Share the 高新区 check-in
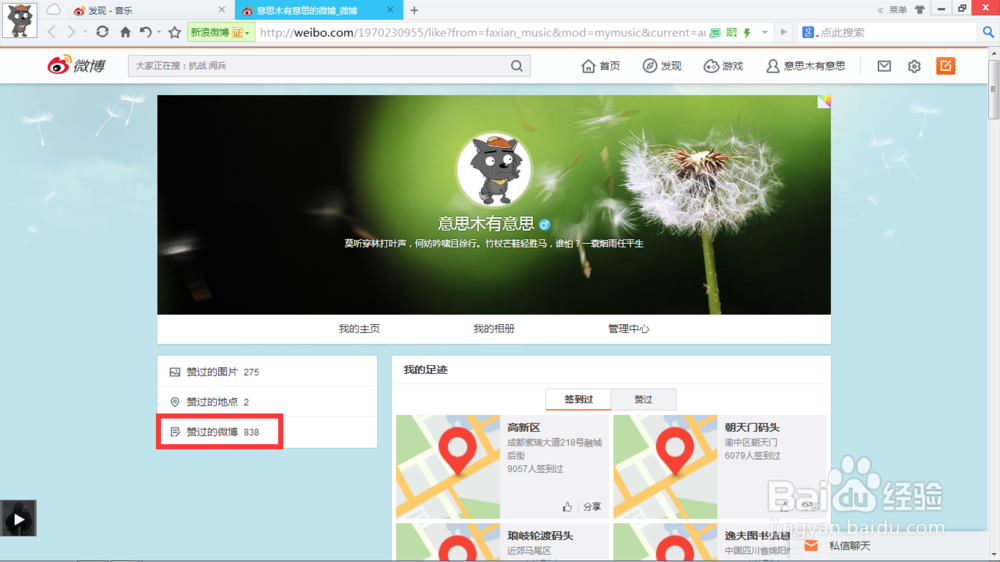 [x=592, y=507]
